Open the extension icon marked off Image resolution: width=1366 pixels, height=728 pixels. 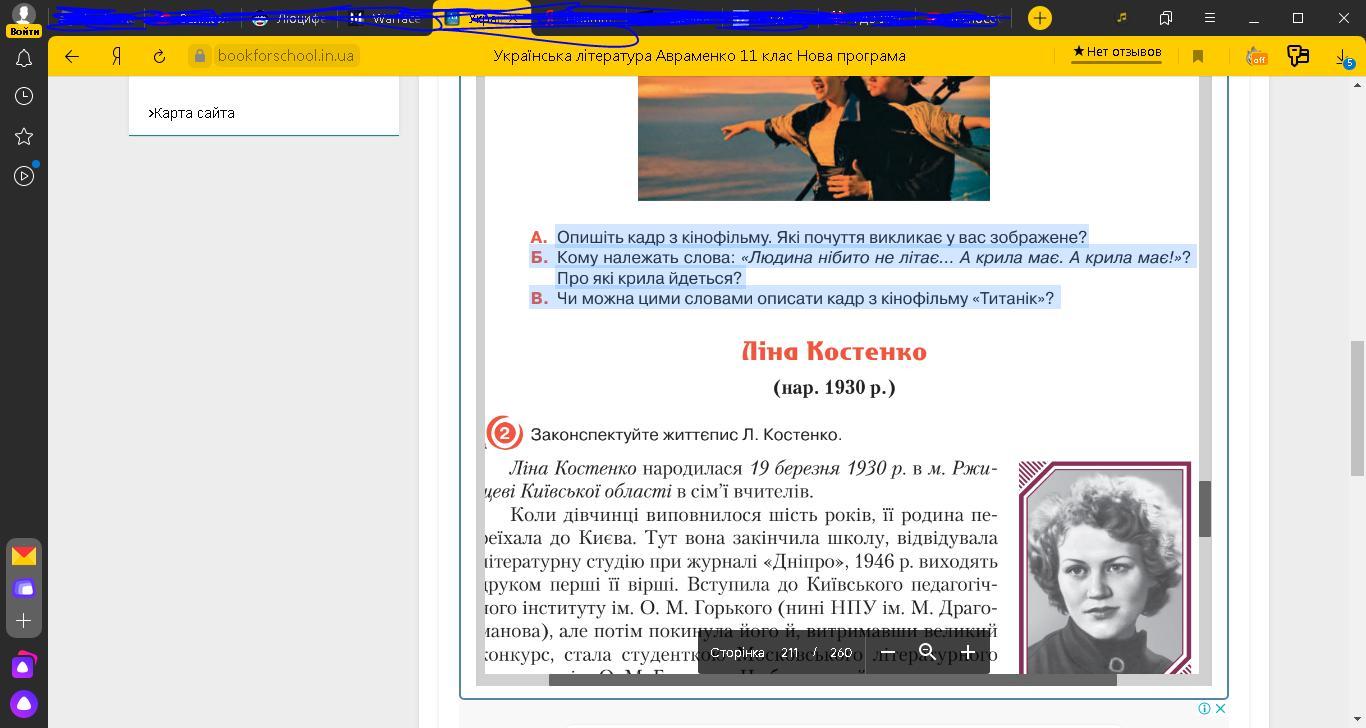(1256, 57)
